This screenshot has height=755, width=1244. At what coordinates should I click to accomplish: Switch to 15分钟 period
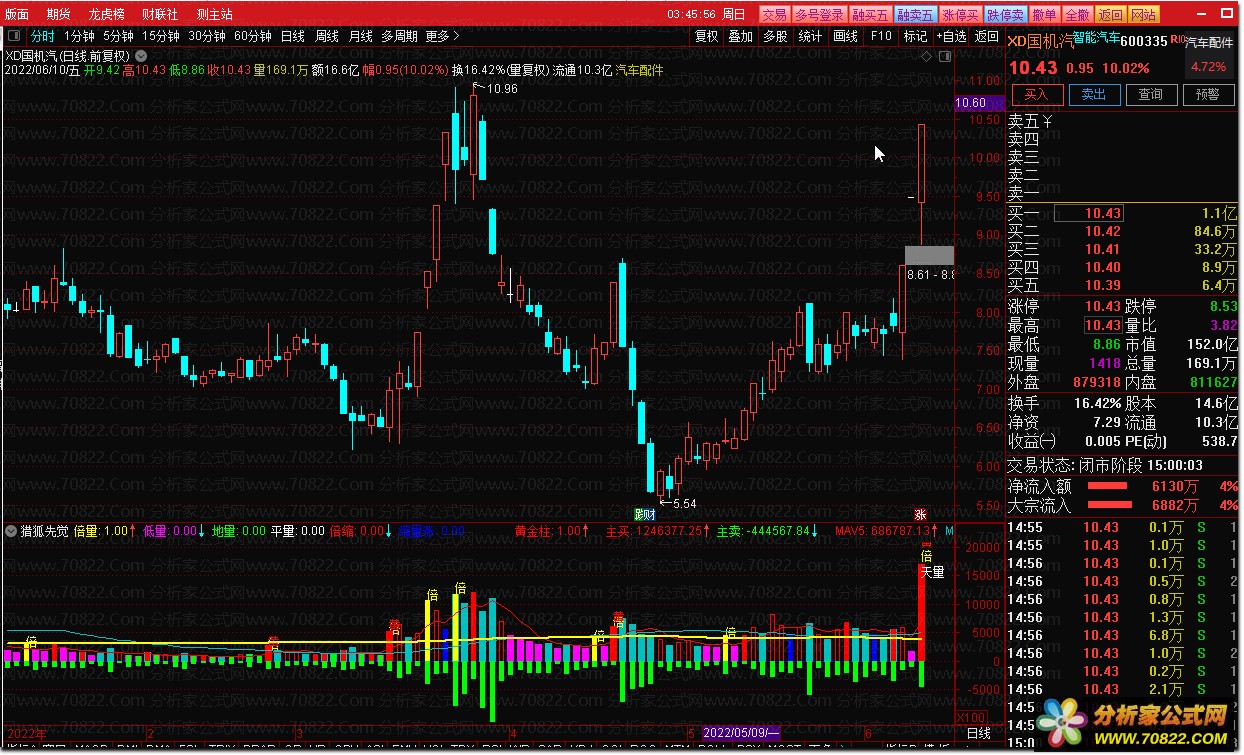(x=160, y=36)
